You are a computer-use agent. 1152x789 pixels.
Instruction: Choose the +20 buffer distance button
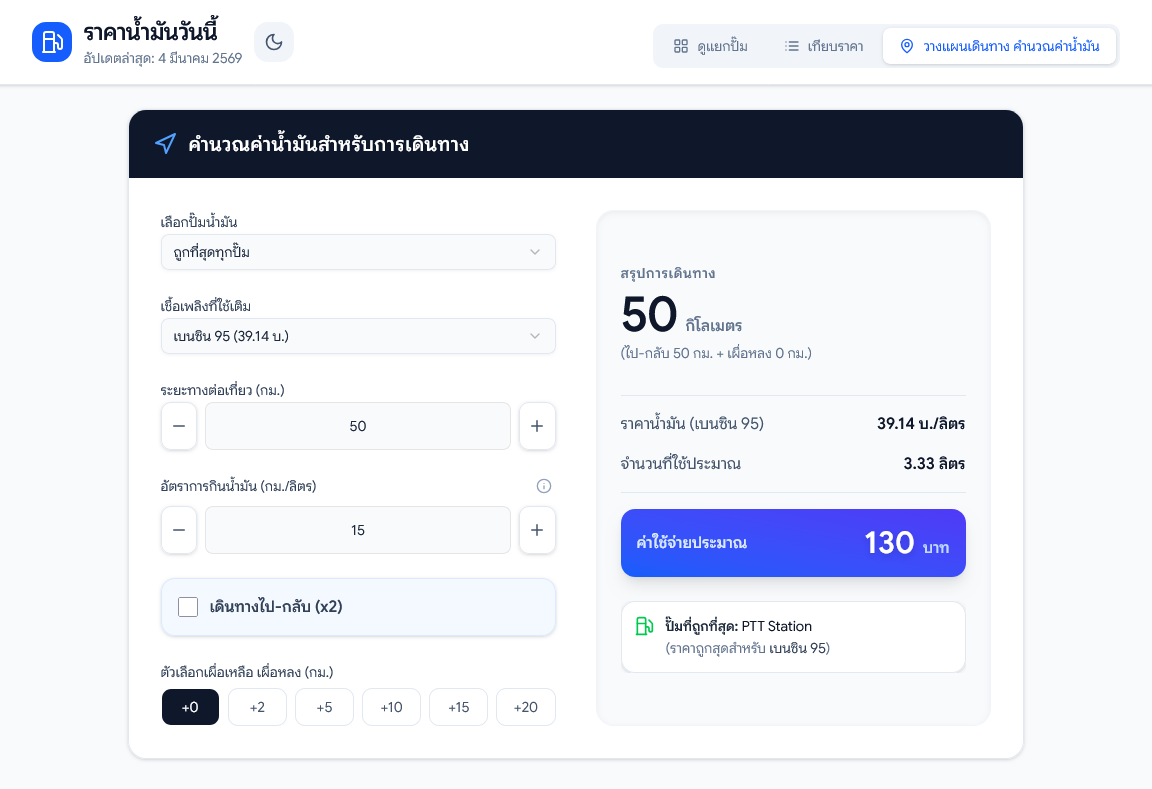[x=525, y=707]
